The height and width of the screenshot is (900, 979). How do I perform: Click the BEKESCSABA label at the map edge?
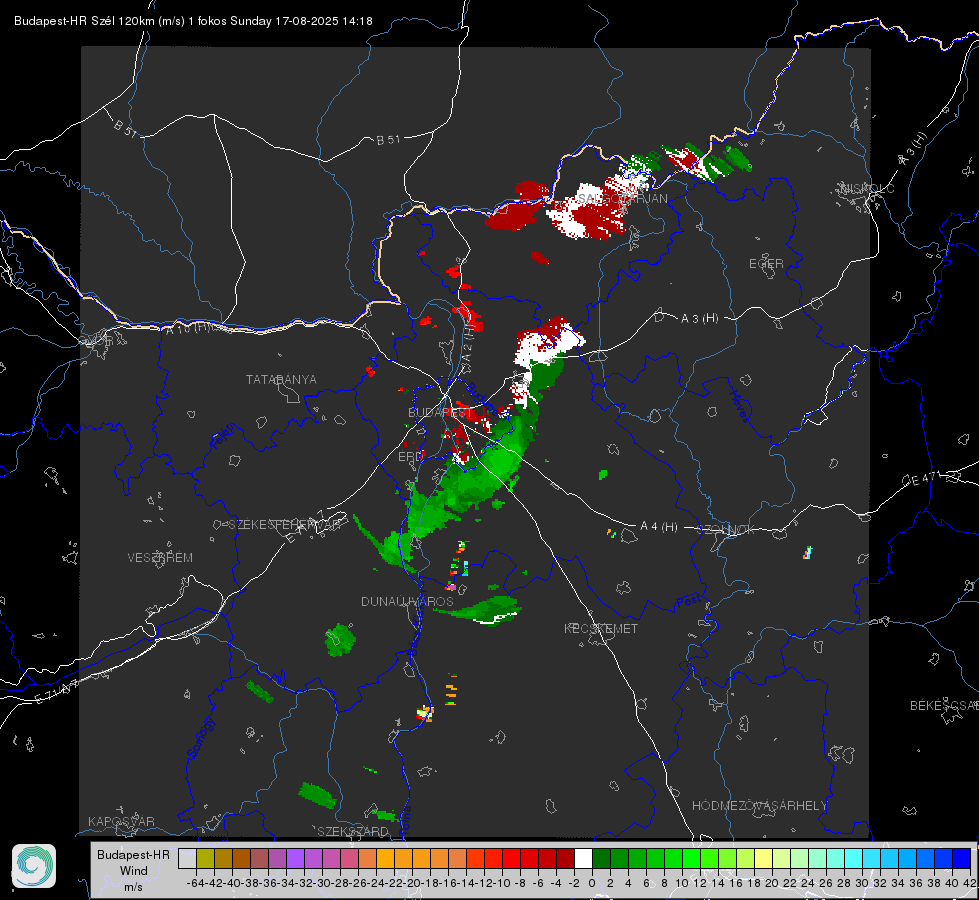click(x=944, y=705)
